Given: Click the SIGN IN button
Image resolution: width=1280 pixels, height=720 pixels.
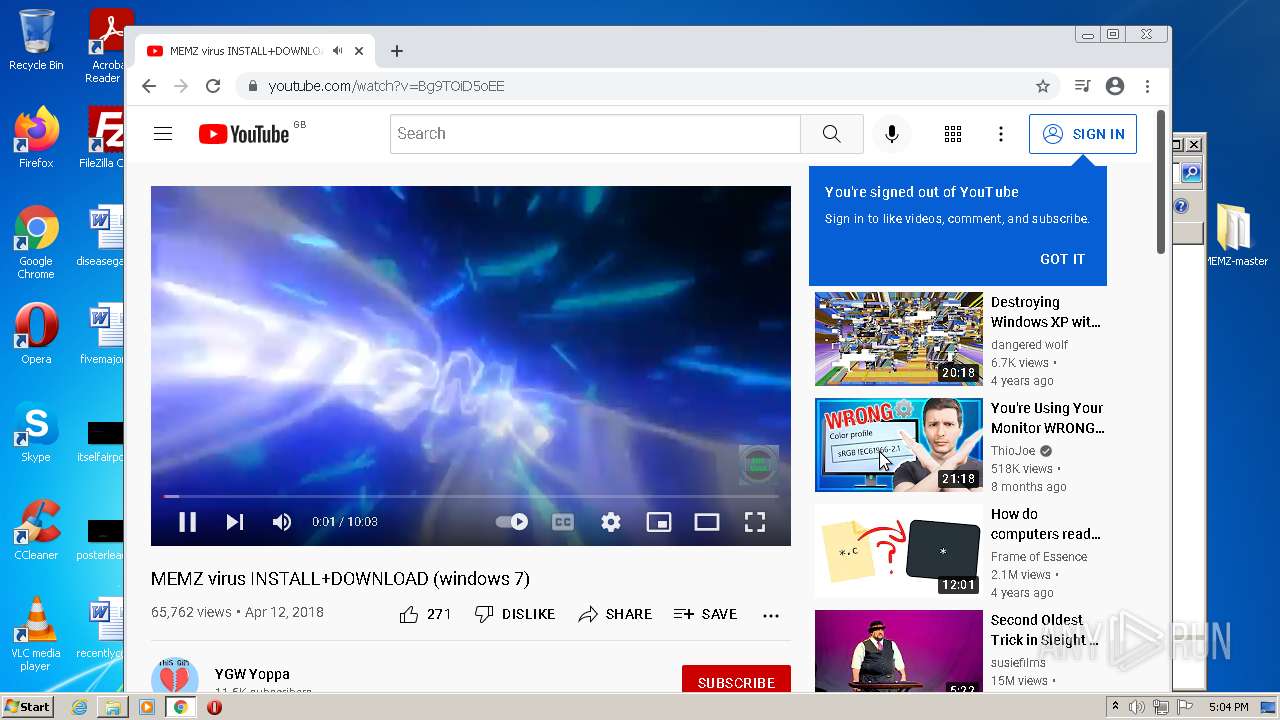Looking at the screenshot, I should 1083,134.
